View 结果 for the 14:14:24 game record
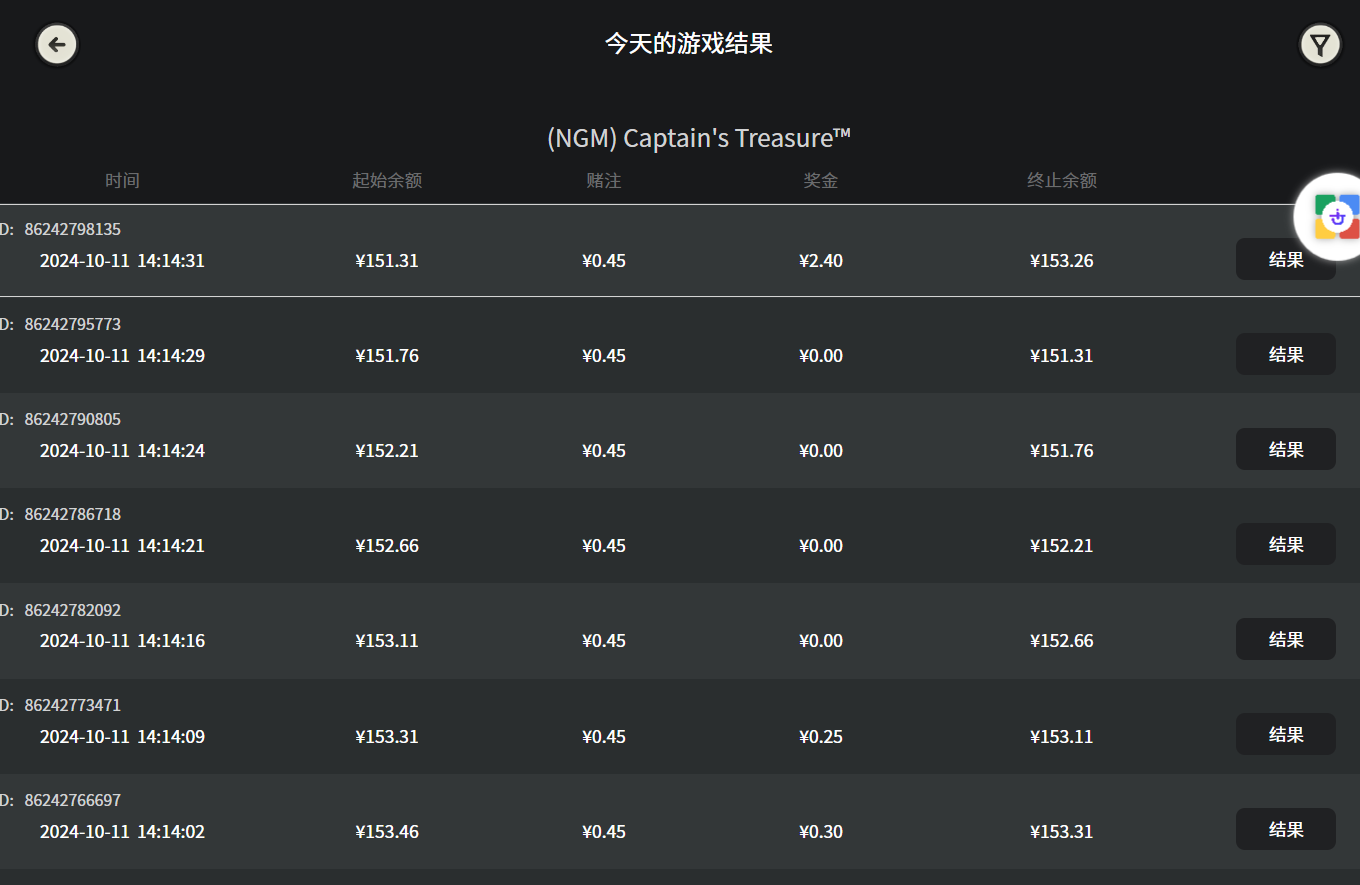Screen dimensions: 1360x885 click(x=1285, y=449)
